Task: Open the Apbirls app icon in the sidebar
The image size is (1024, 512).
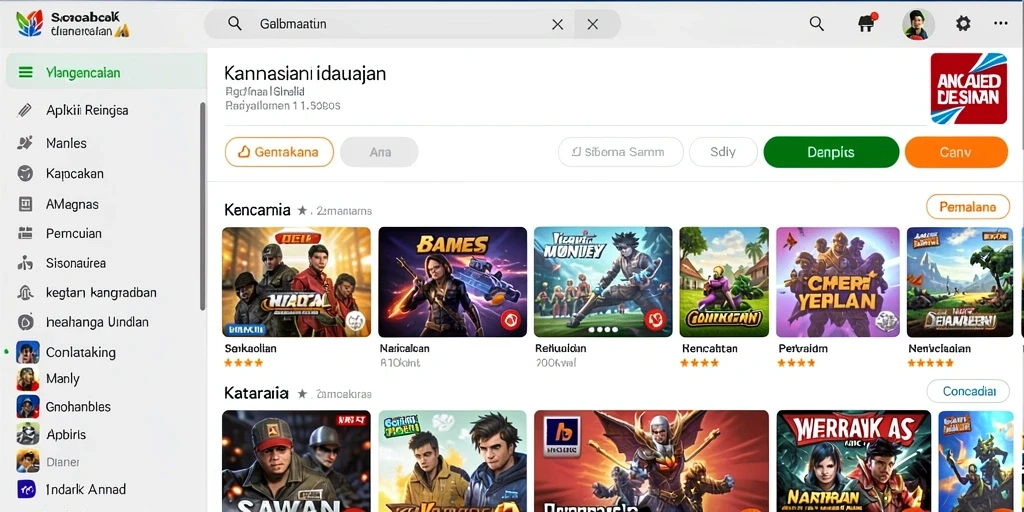Action: pyautogui.click(x=28, y=434)
